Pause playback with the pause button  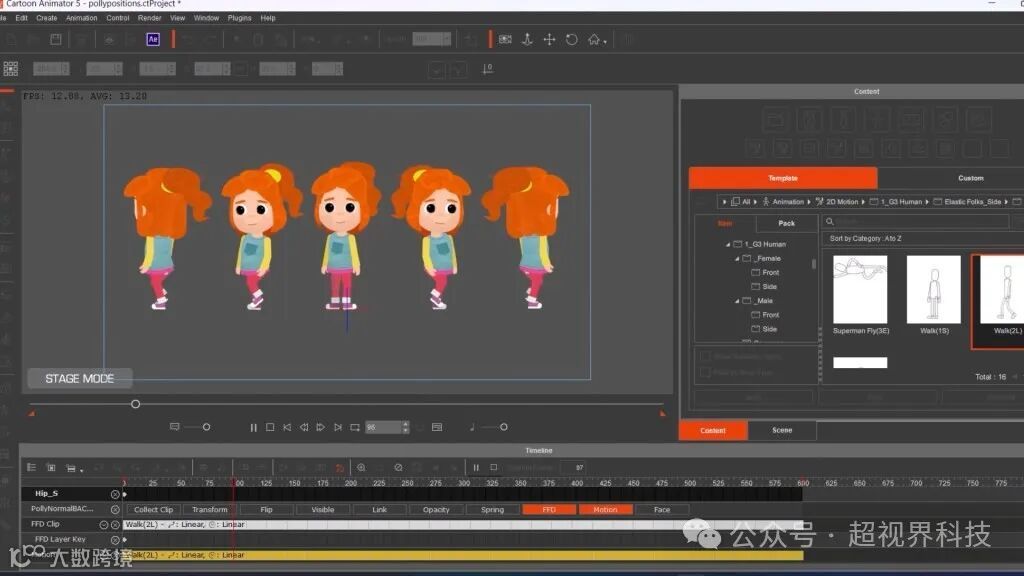point(254,427)
